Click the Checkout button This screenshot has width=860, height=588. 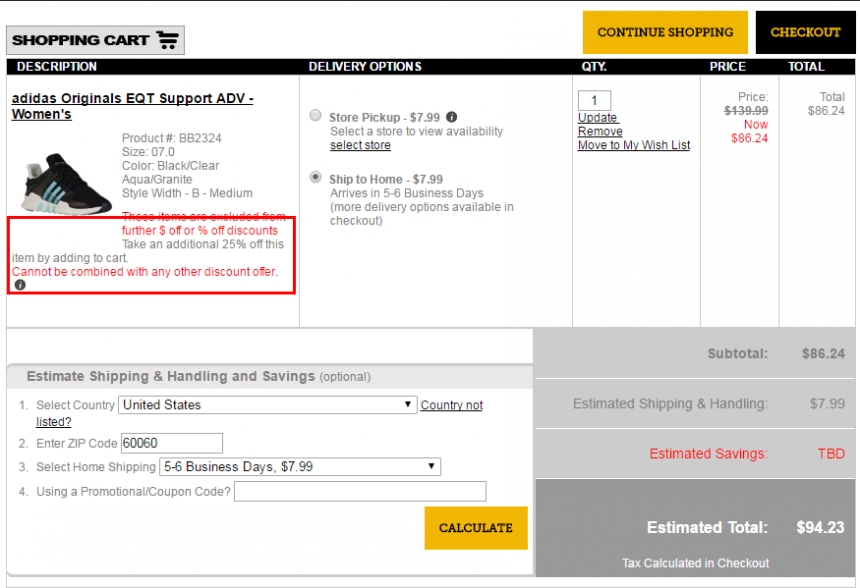(x=805, y=32)
